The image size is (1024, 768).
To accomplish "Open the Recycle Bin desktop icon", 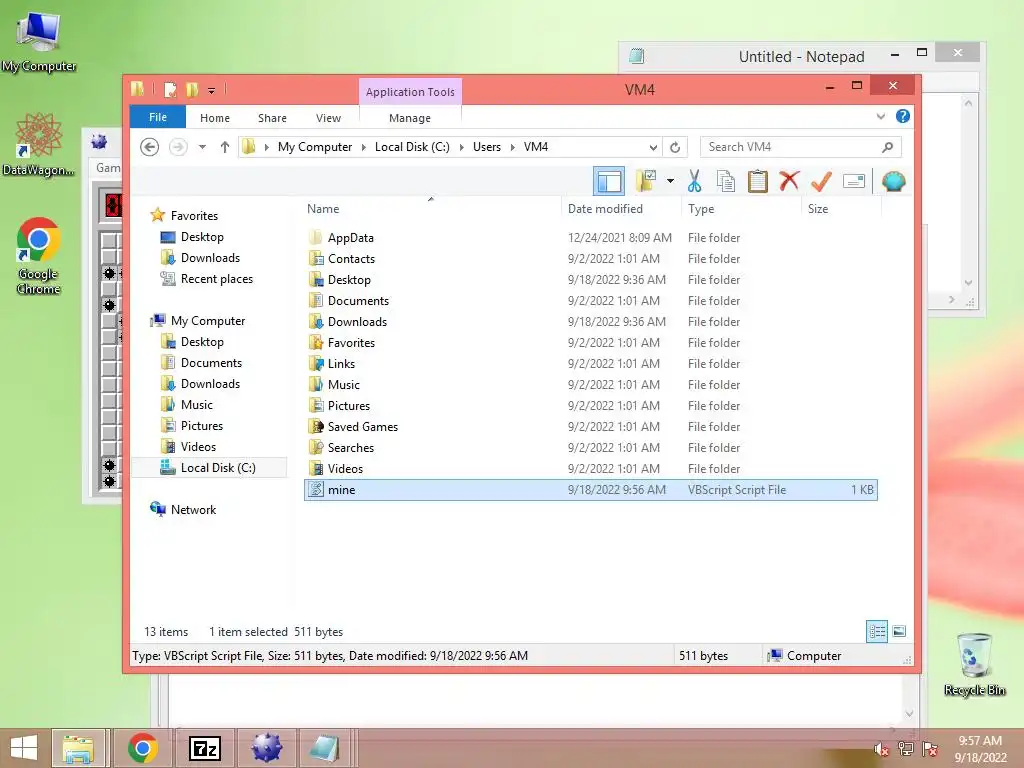I will click(x=974, y=665).
